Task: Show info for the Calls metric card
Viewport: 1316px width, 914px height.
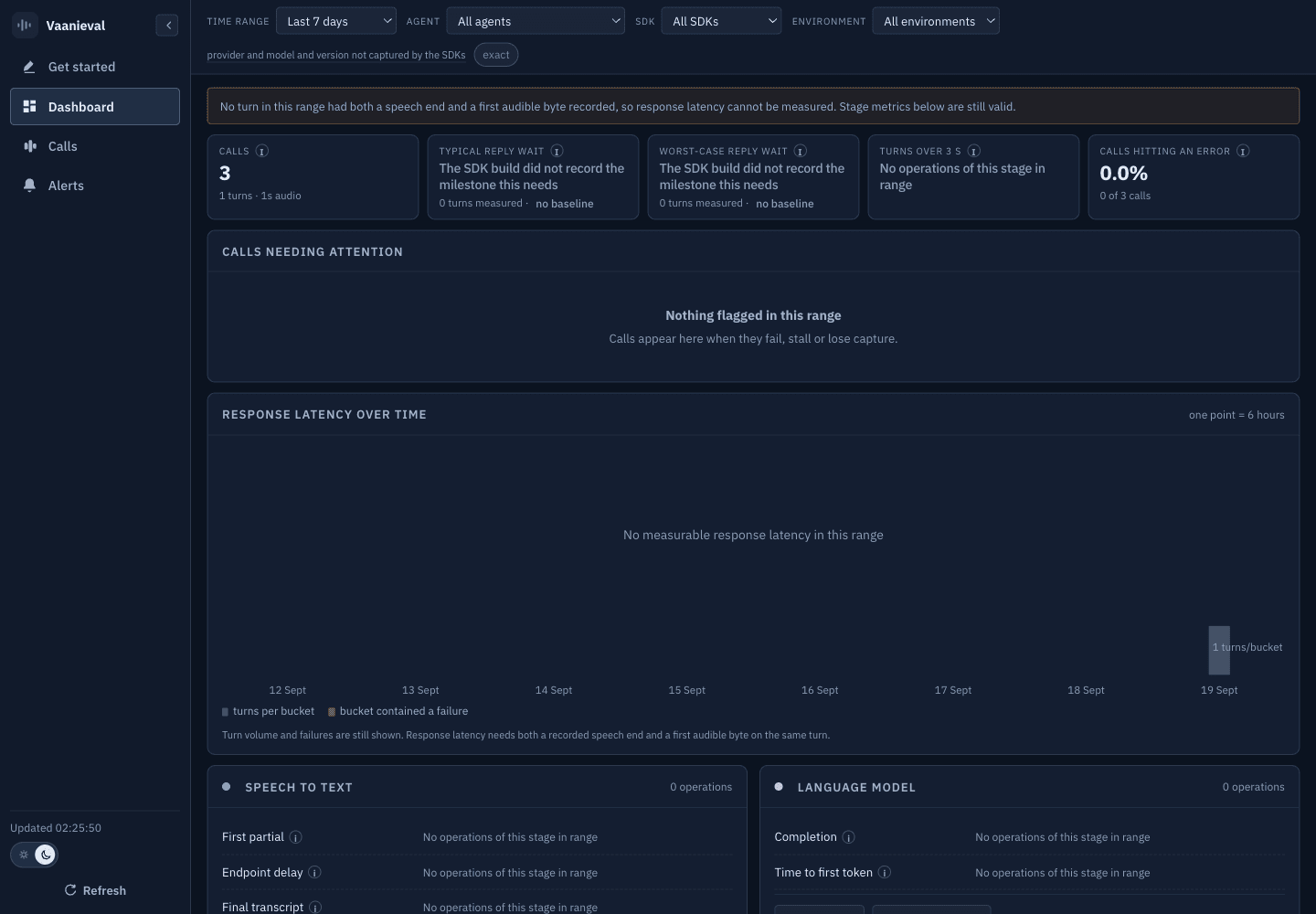Action: (262, 151)
